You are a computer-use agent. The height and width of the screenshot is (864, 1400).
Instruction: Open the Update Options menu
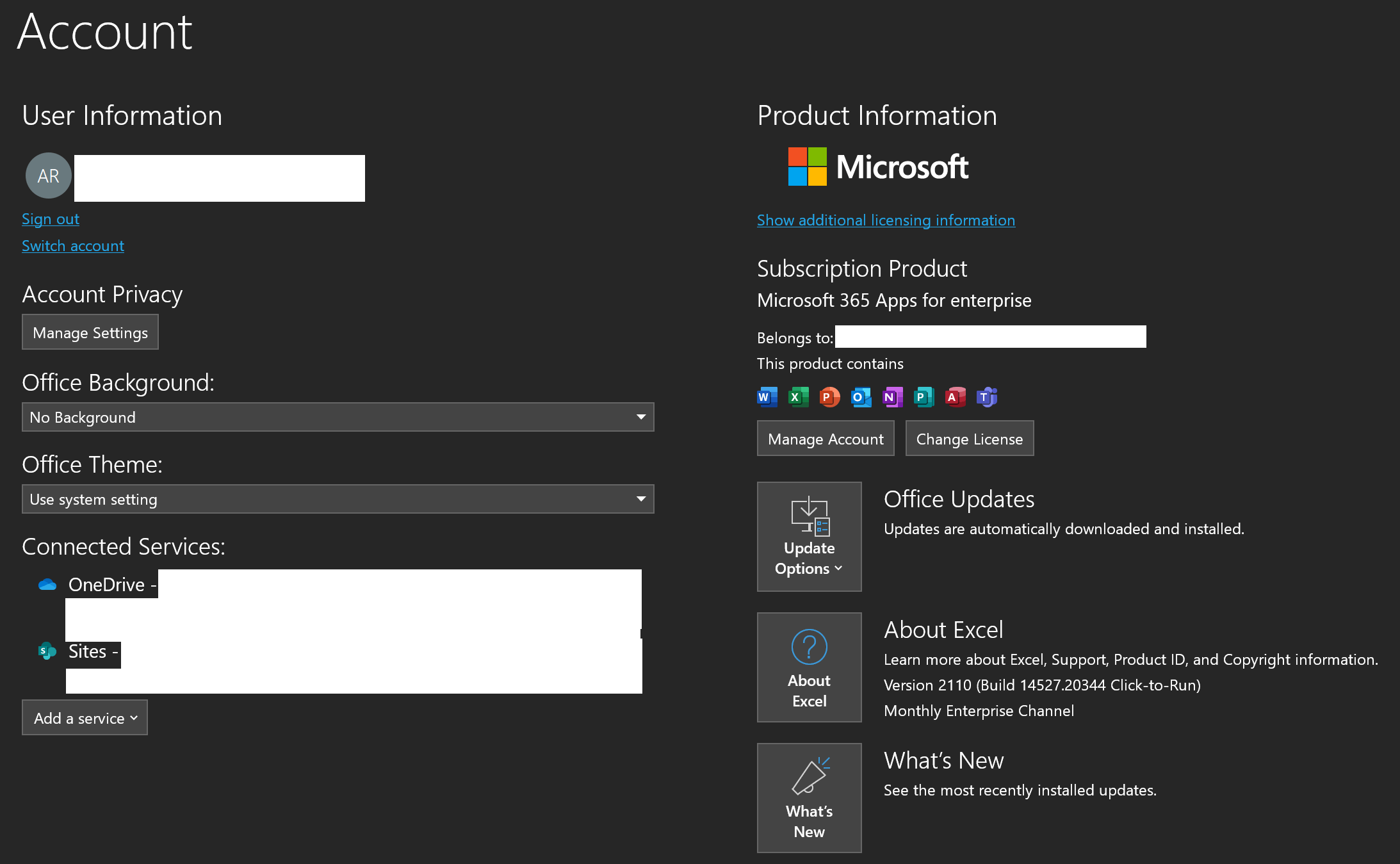(x=809, y=537)
